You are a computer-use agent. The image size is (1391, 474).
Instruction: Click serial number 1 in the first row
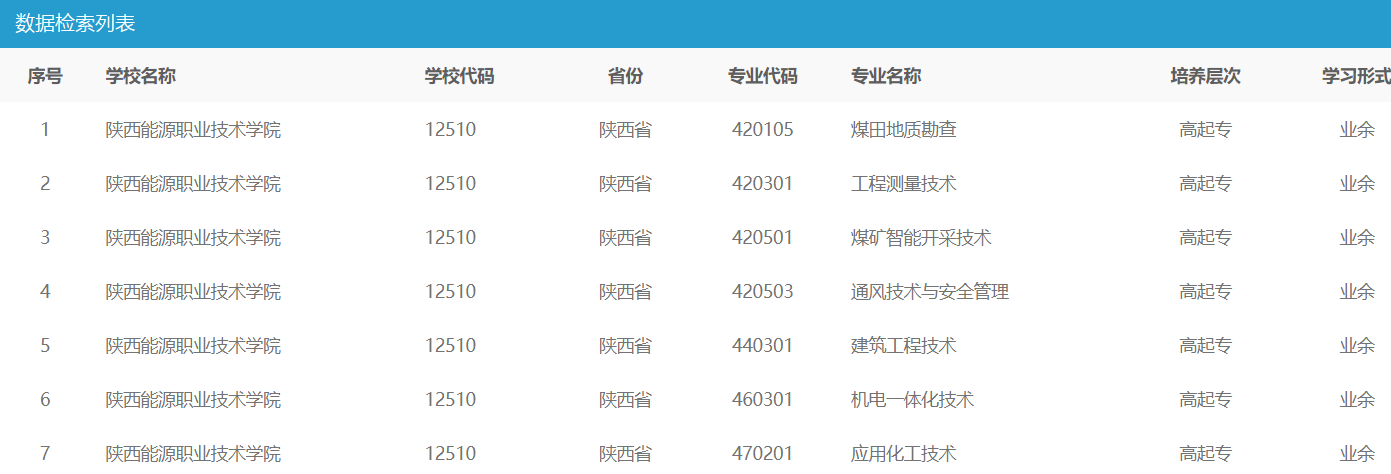[45, 130]
